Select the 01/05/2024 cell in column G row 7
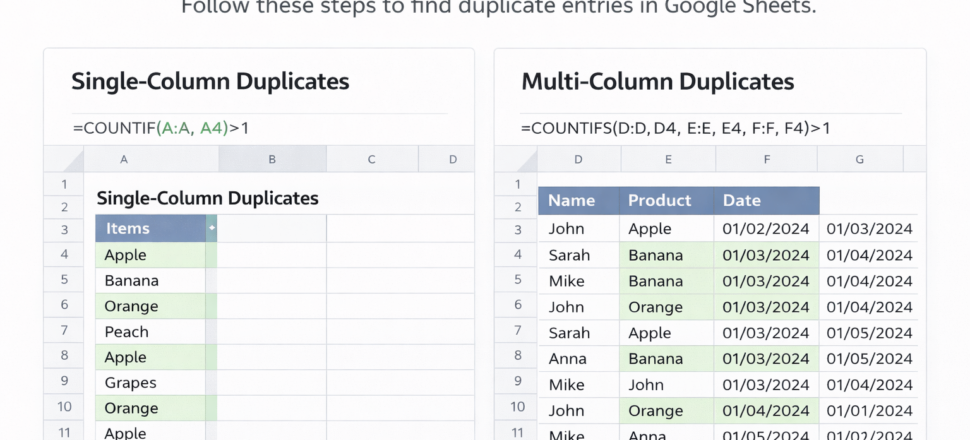The height and width of the screenshot is (440, 970). [x=869, y=333]
